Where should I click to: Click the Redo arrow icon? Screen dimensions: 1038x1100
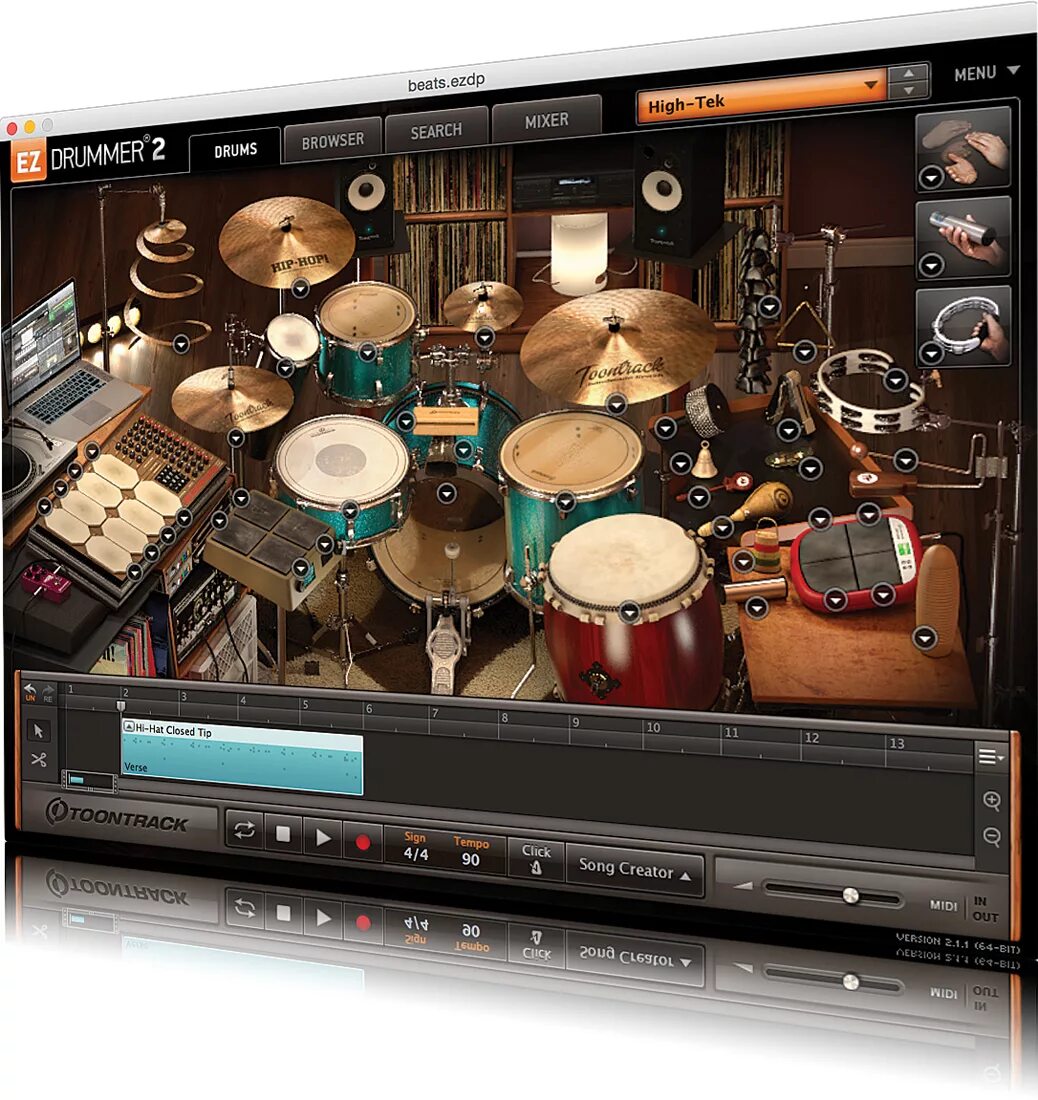48,692
